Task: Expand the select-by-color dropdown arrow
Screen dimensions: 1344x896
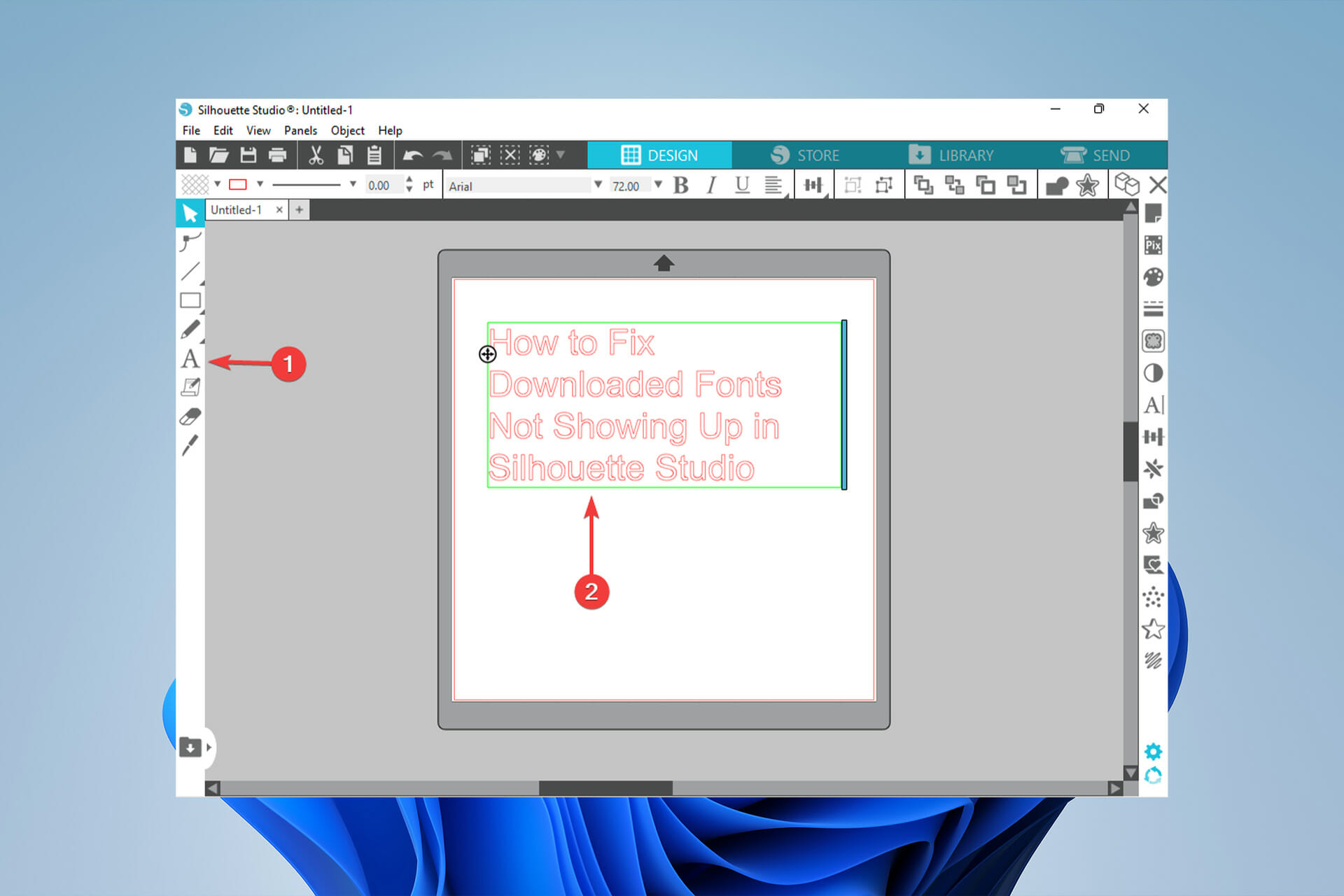Action: coord(561,155)
